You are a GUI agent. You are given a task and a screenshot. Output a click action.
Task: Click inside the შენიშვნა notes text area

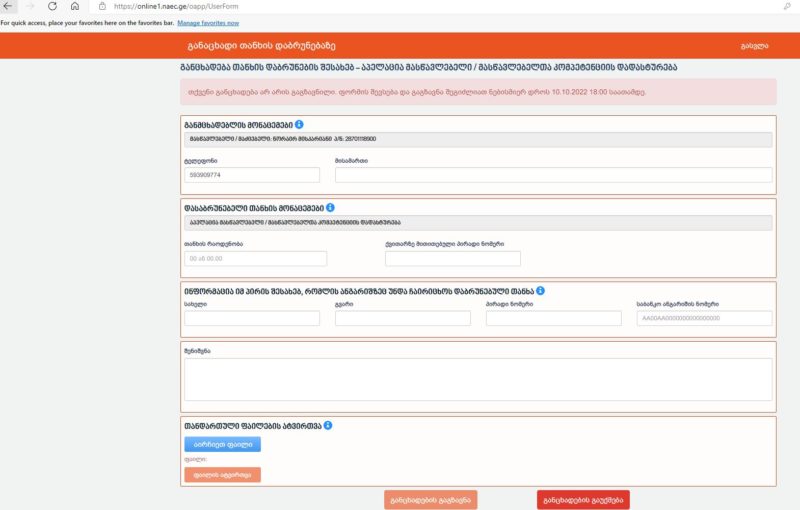[x=478, y=379]
